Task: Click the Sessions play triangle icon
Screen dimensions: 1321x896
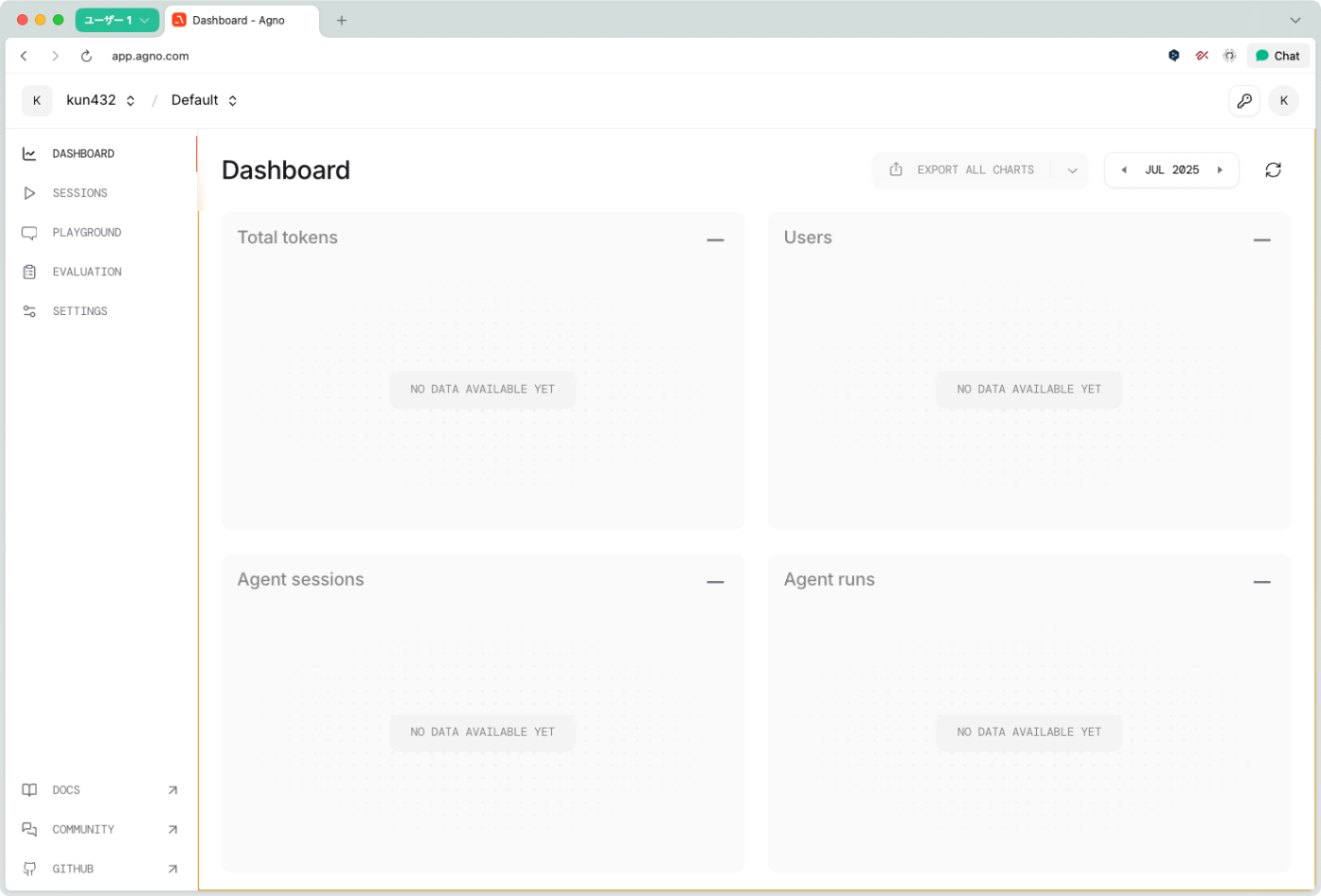Action: tap(29, 193)
